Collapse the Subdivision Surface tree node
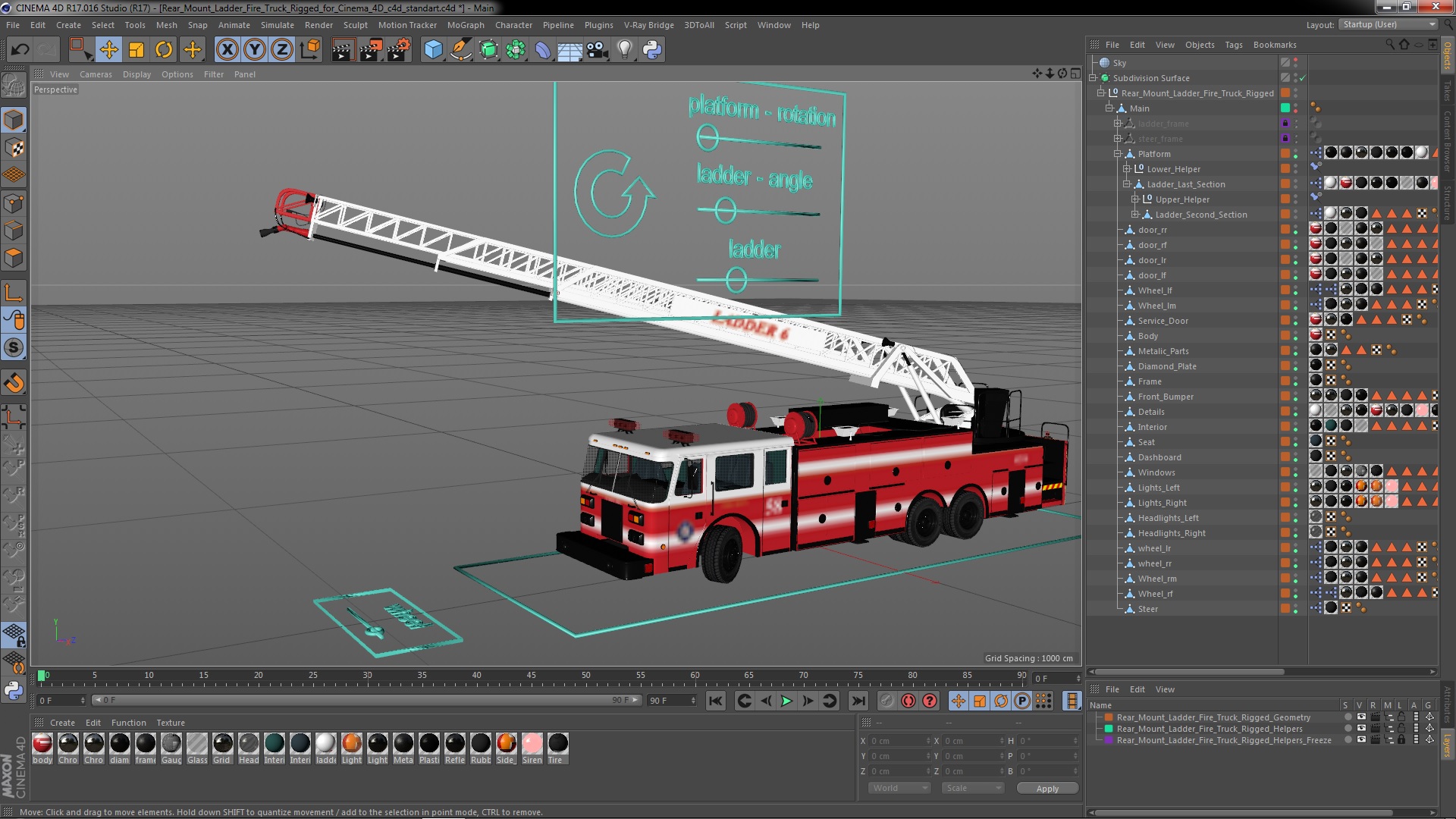The width and height of the screenshot is (1456, 819). [x=1093, y=78]
